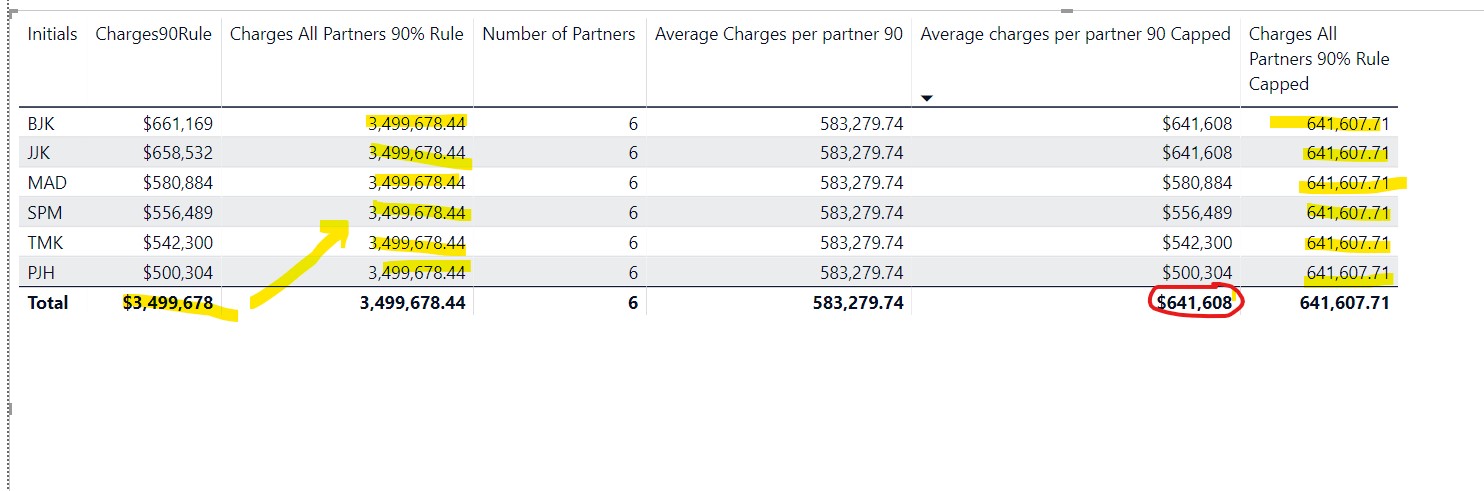Screen dimensions: 1484x491
Task: Select the MAD initials cell
Action: 45,183
